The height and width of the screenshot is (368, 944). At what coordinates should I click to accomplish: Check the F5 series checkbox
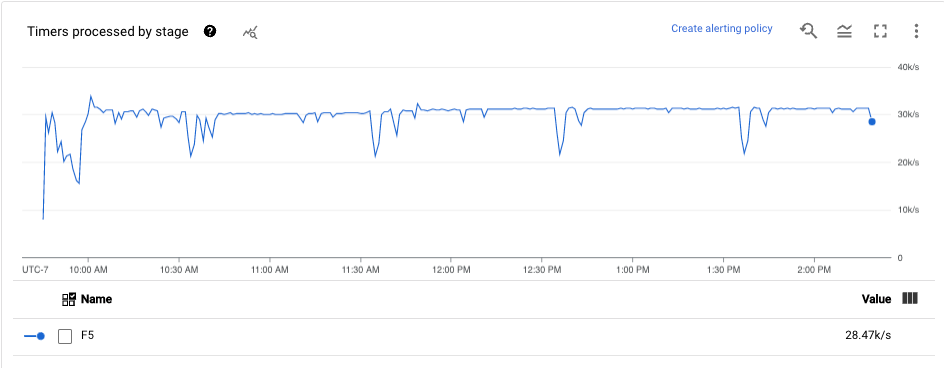[x=65, y=336]
